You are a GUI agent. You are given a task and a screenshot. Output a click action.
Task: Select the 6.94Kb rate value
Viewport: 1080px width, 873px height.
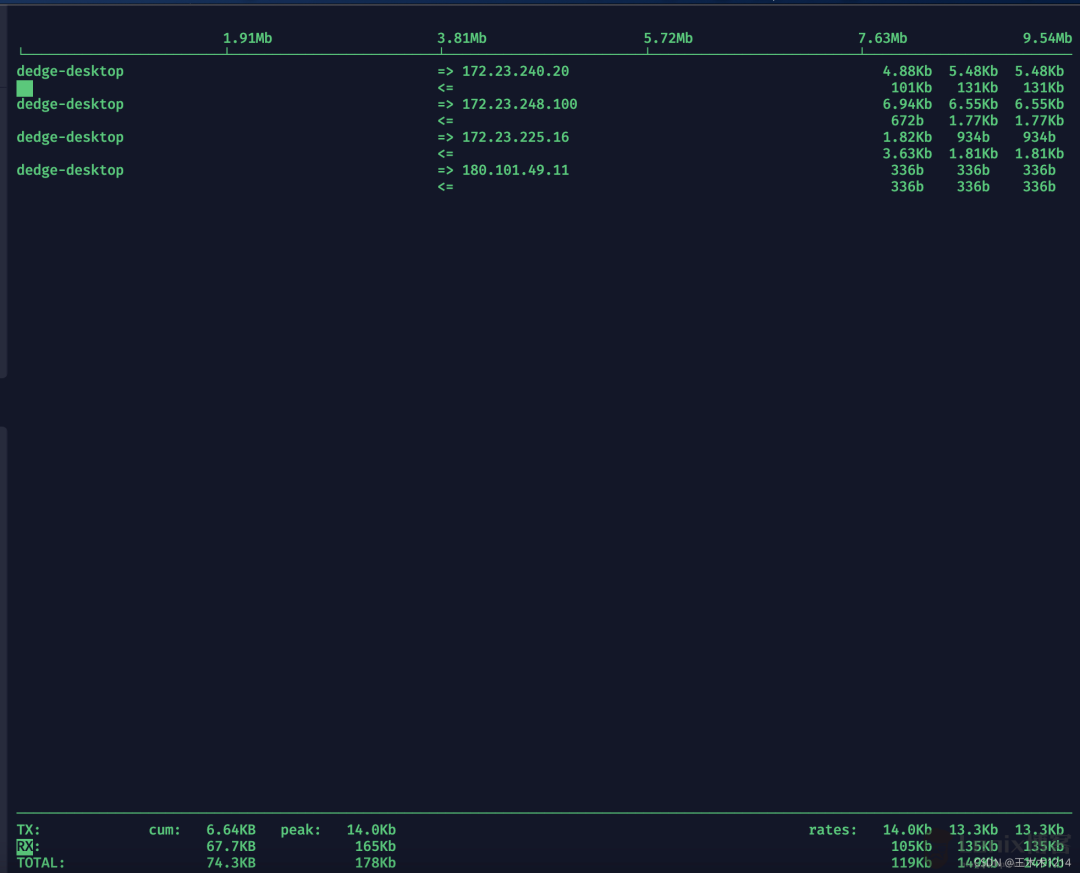[x=907, y=105]
